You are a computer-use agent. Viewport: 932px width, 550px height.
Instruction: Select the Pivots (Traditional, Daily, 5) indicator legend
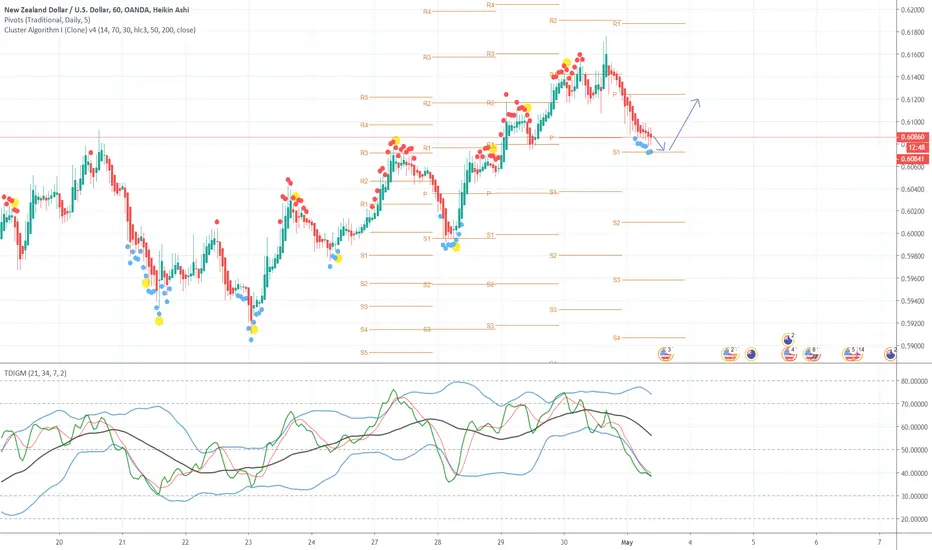(47, 20)
